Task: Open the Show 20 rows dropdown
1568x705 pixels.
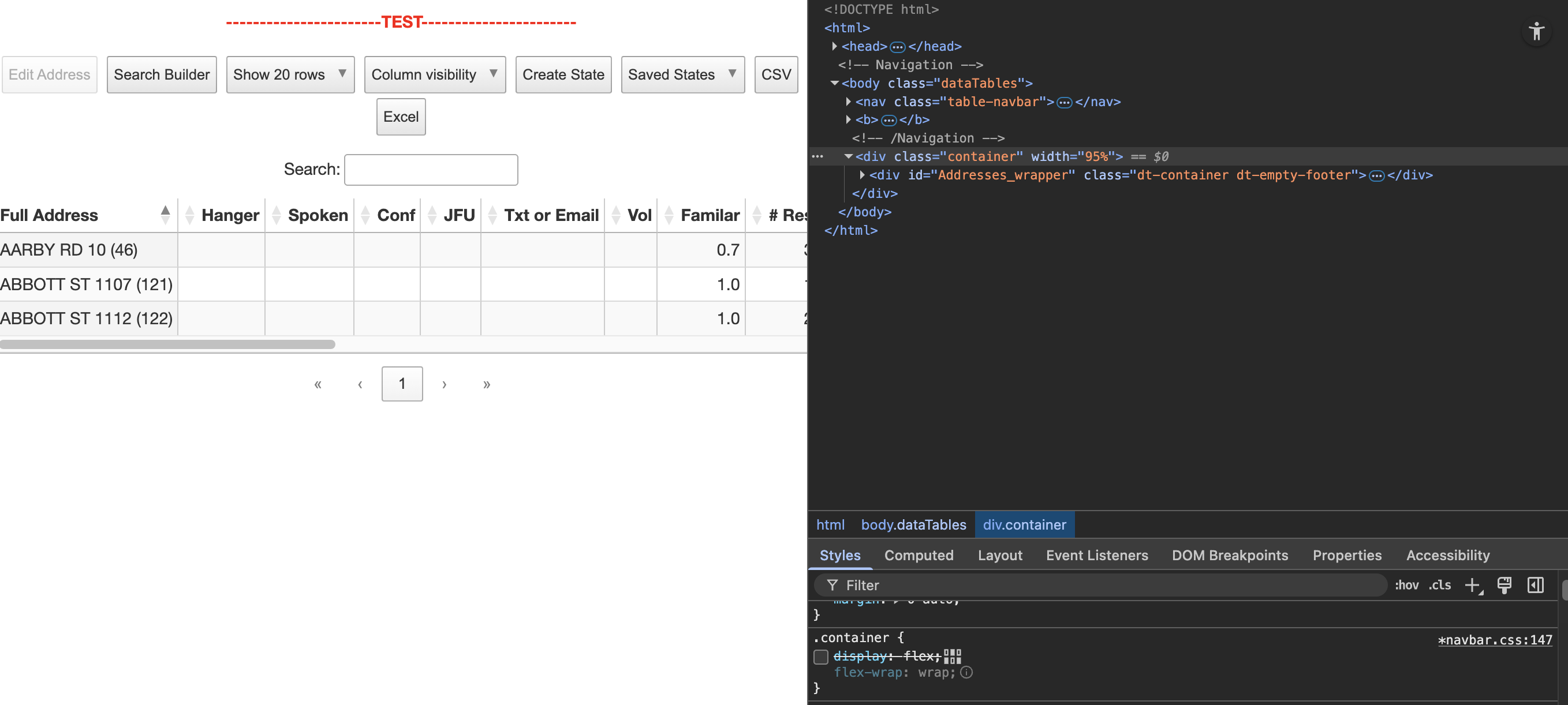Action: [290, 75]
